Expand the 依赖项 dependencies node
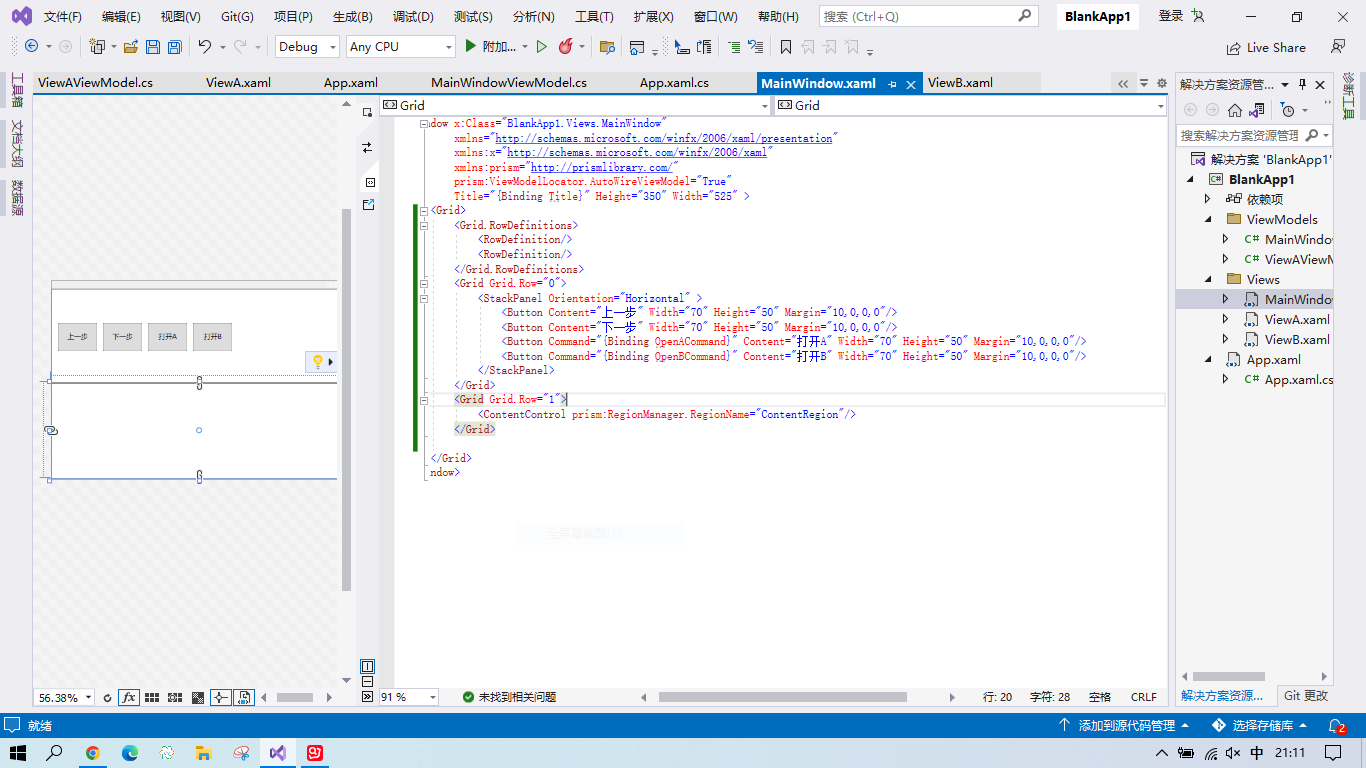This screenshot has width=1366, height=768. pos(1208,199)
